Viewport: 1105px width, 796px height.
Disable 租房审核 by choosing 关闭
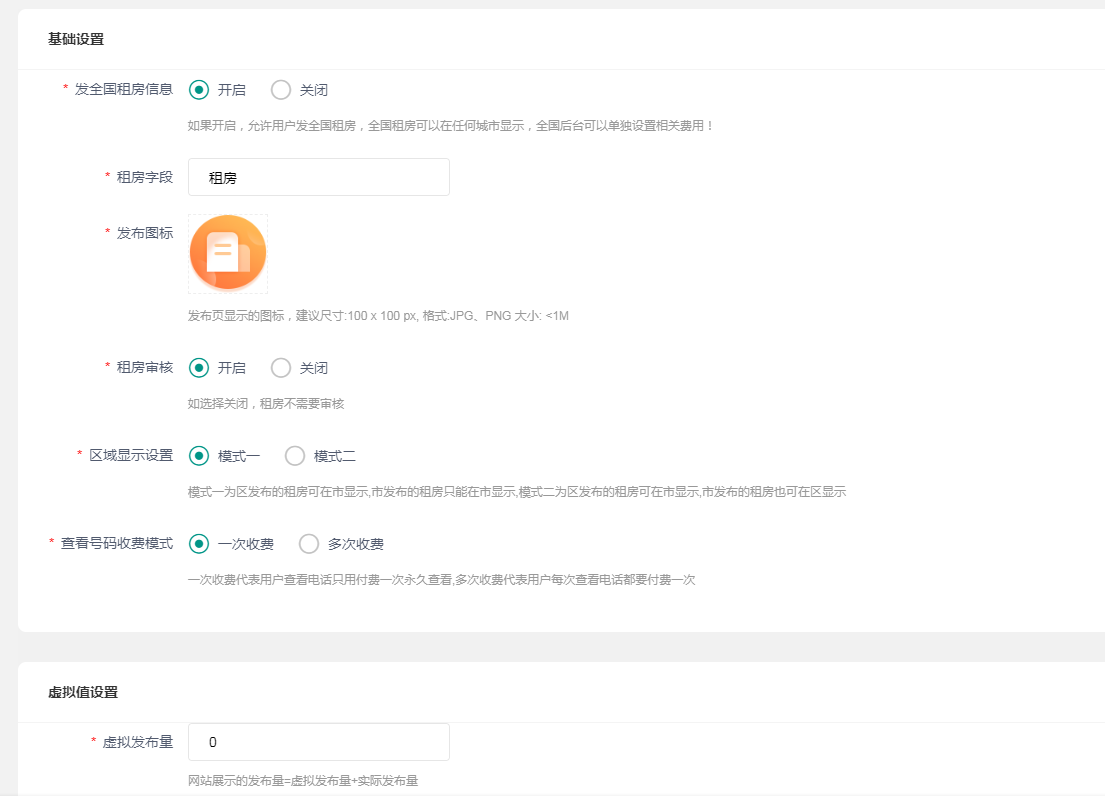281,368
